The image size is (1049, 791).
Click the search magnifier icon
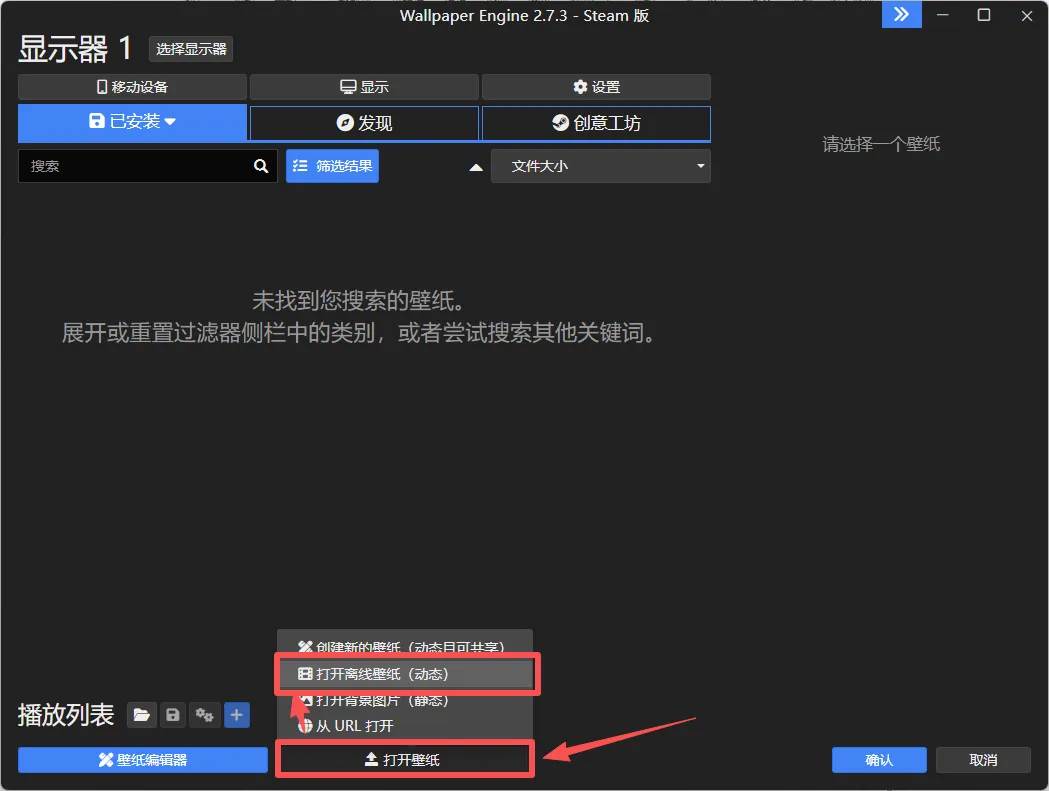(261, 166)
